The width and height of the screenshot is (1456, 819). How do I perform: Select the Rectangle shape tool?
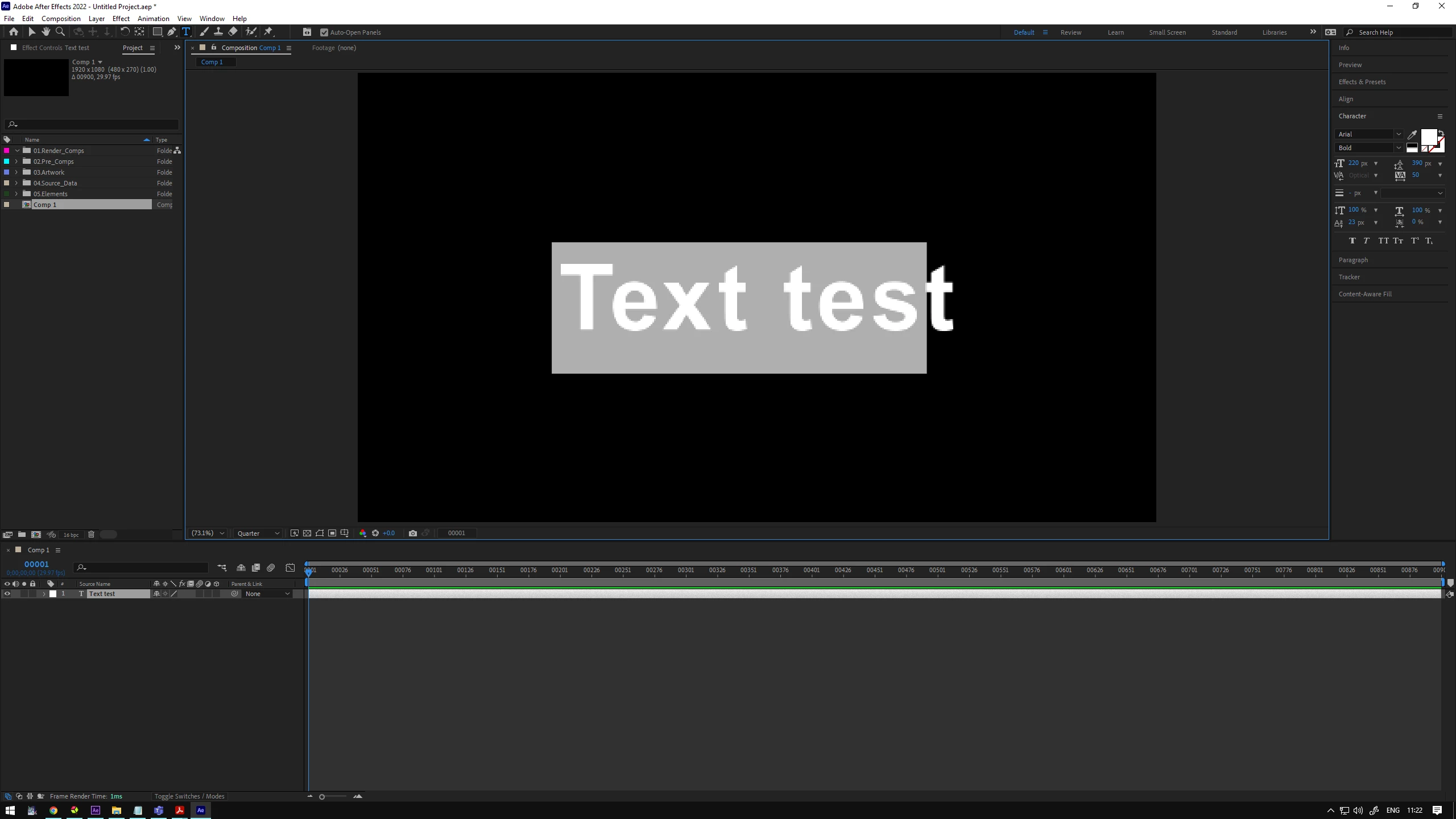point(157,32)
